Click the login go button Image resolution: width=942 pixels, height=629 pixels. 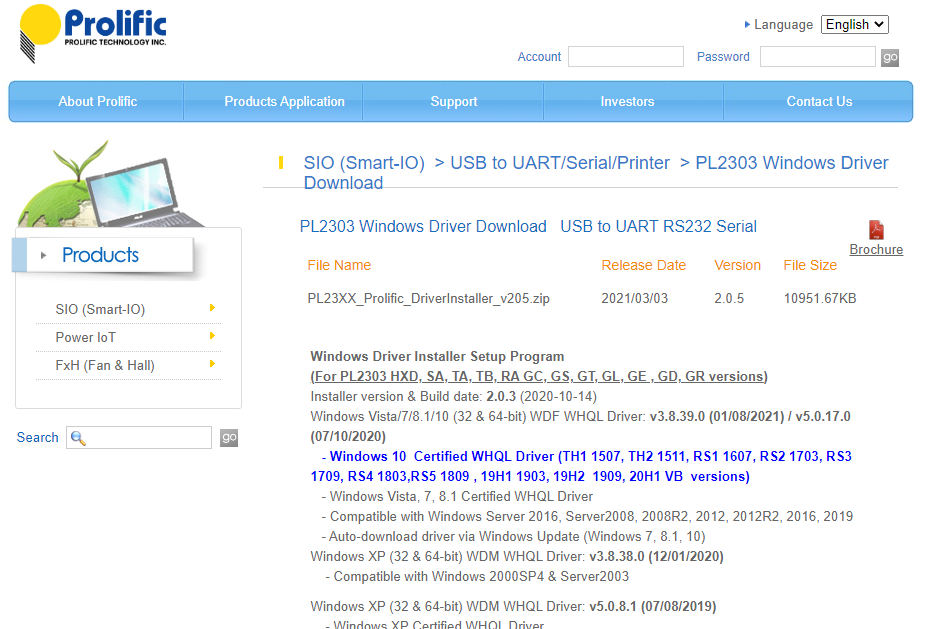point(890,58)
